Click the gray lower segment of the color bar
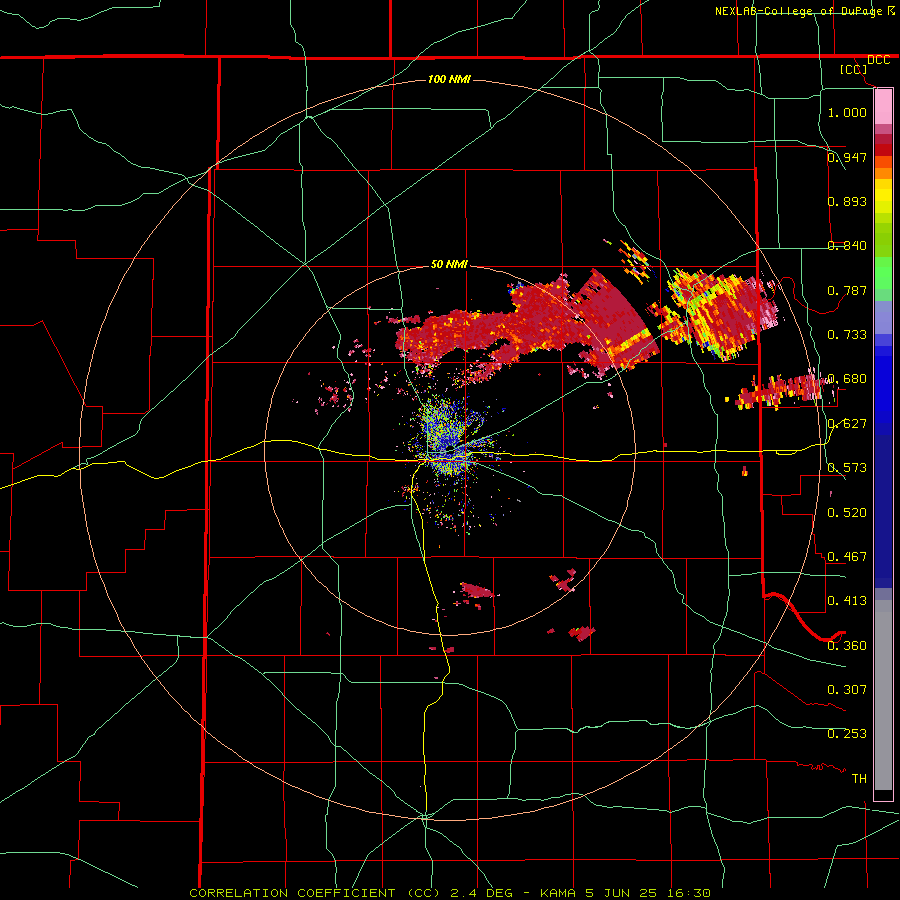 pyautogui.click(x=883, y=695)
